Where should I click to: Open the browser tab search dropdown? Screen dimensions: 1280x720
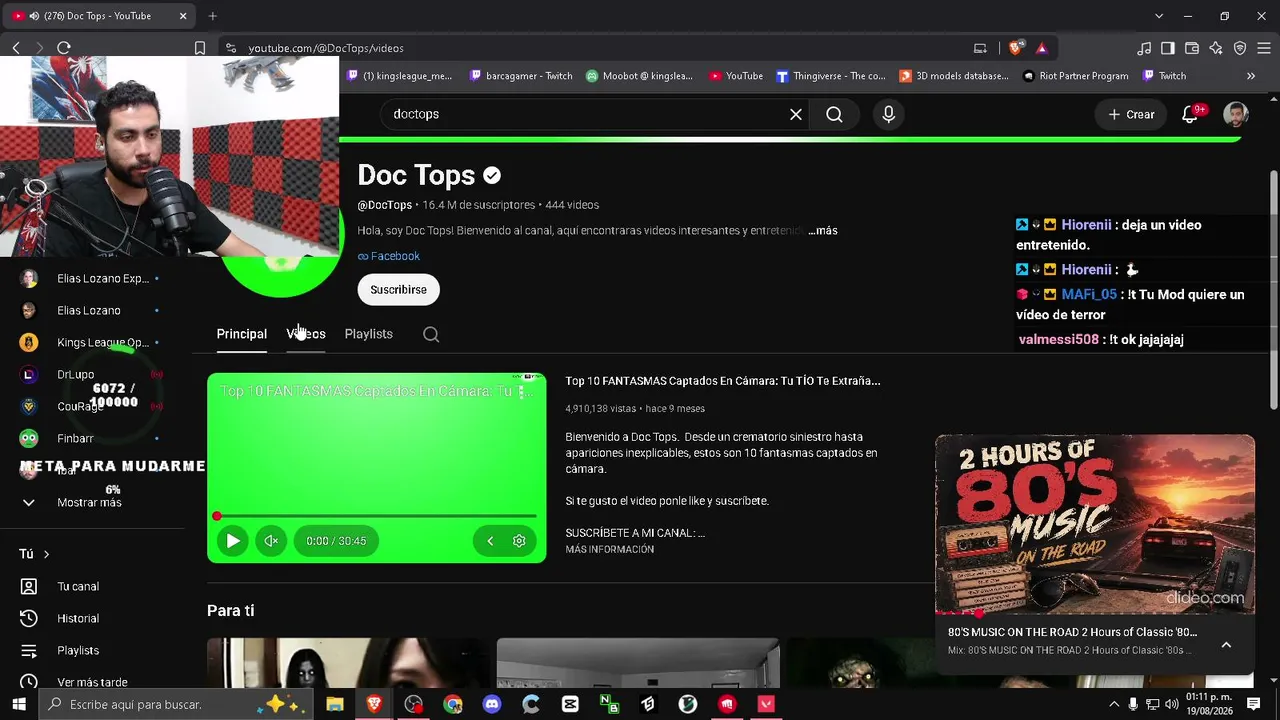[1159, 16]
